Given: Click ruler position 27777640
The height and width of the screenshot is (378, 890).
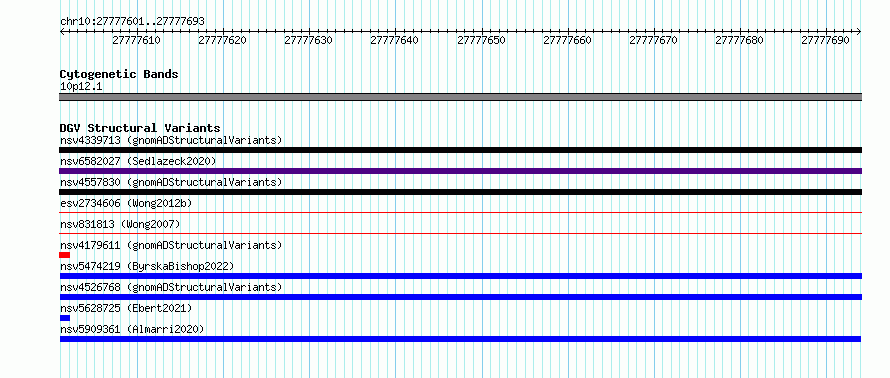Looking at the screenshot, I should [394, 40].
